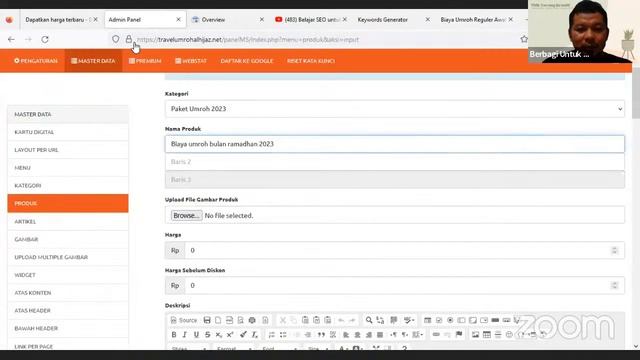
Task: Open the PENGATURAN menu
Action: (x=36, y=61)
